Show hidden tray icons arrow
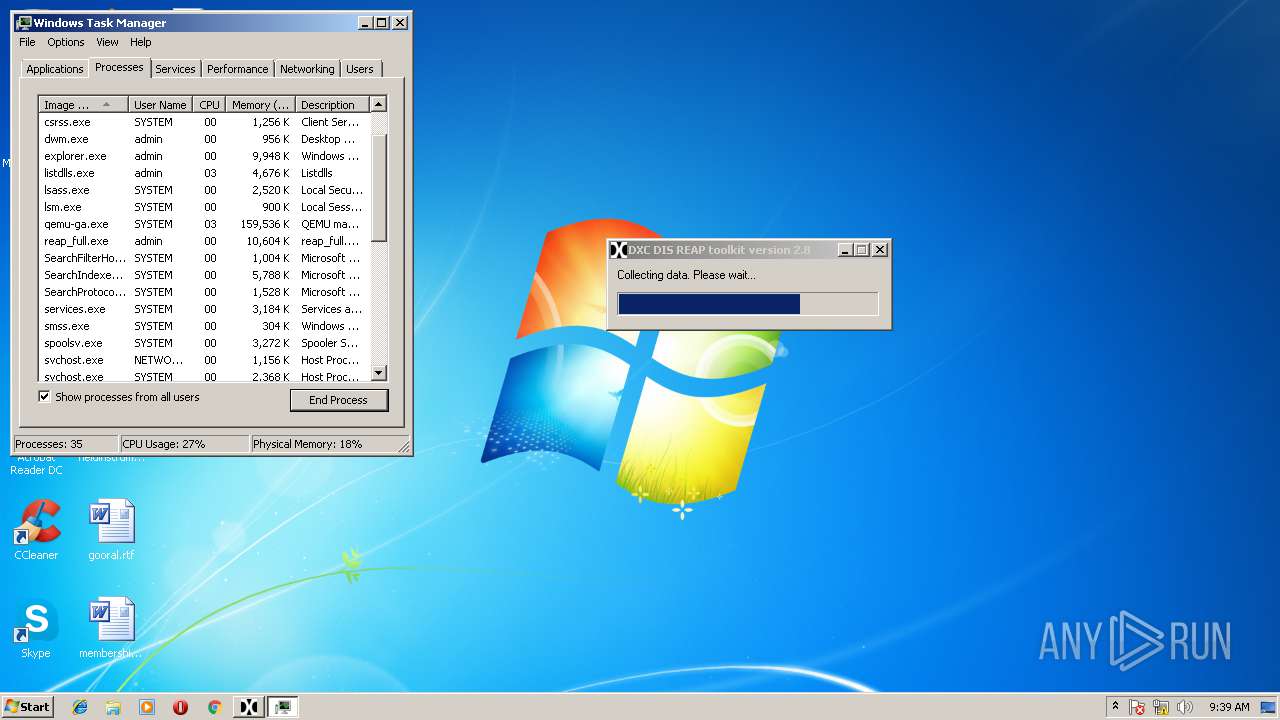The width and height of the screenshot is (1280, 720). pos(1115,706)
